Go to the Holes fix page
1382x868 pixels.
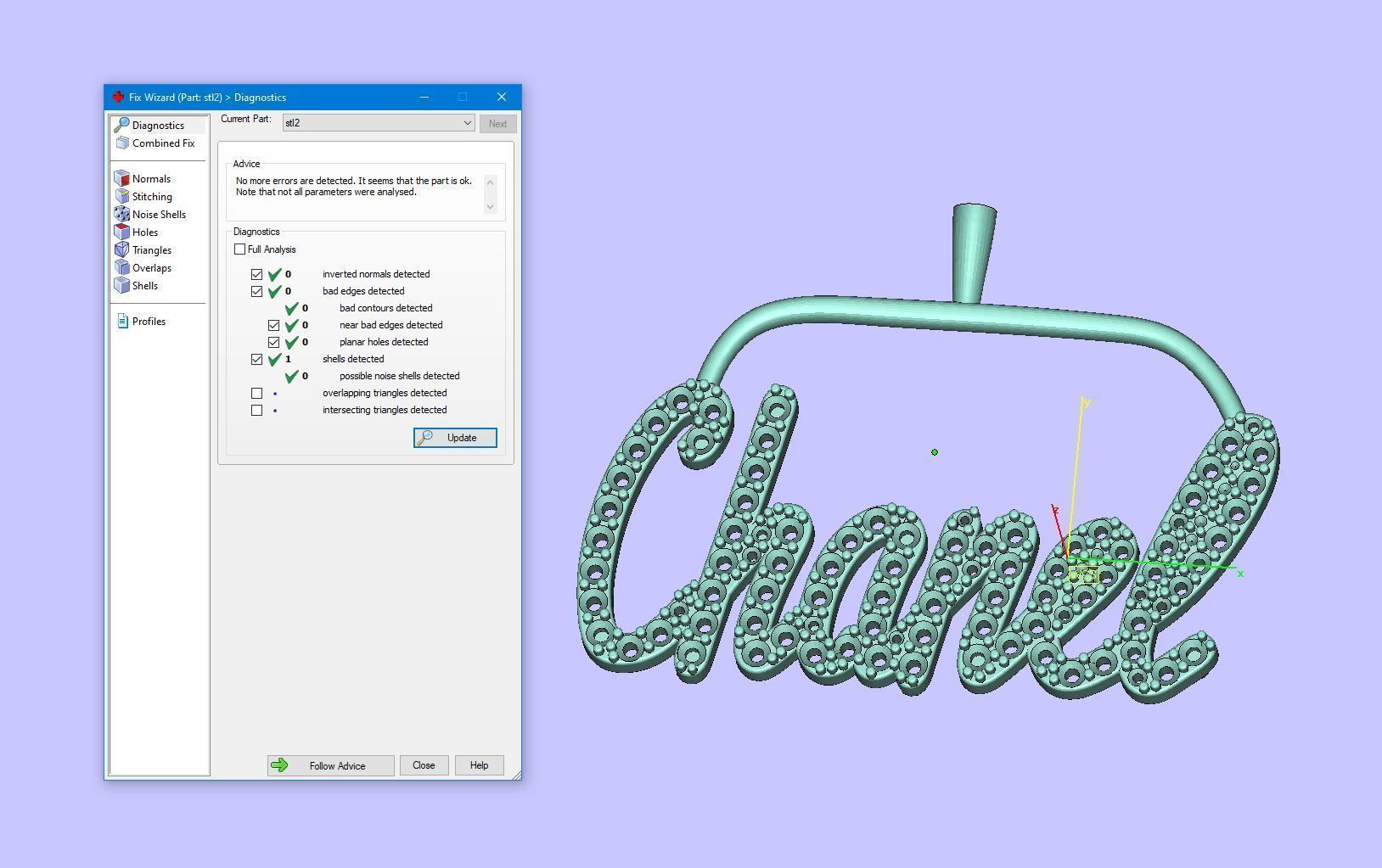tap(145, 232)
